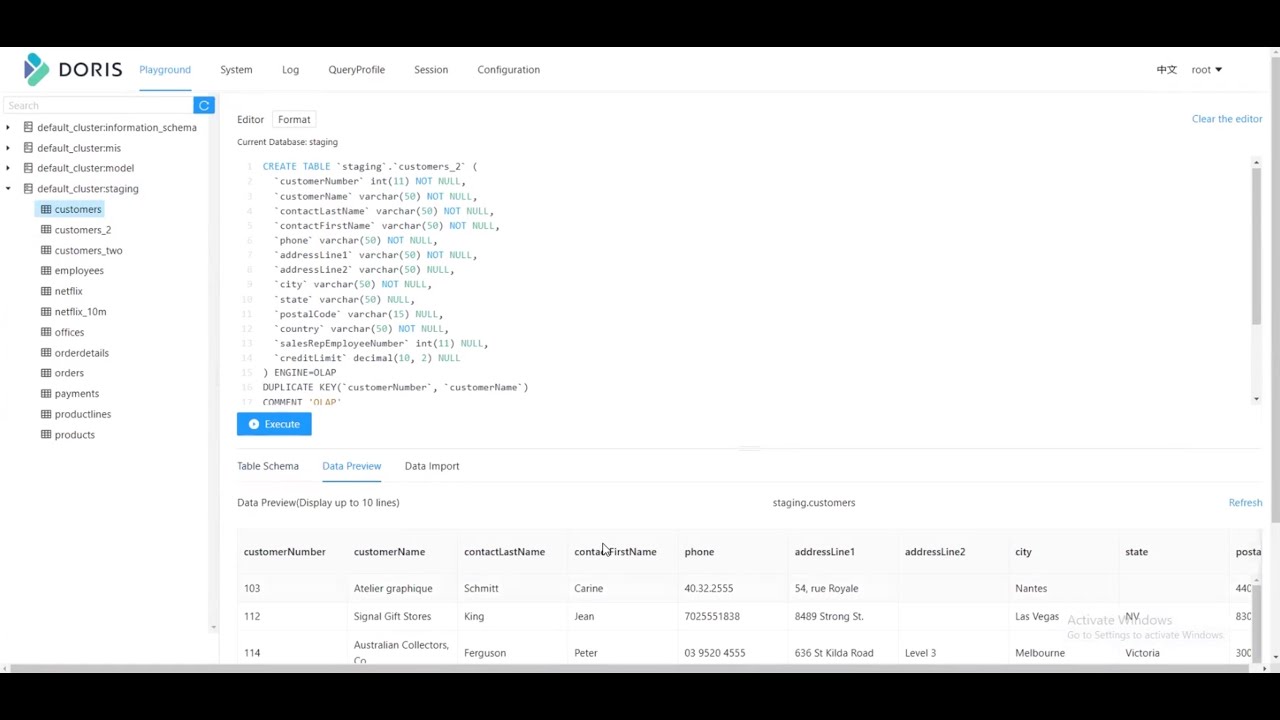
Task: Click the database icon for default_cluster:staging
Action: tap(28, 188)
